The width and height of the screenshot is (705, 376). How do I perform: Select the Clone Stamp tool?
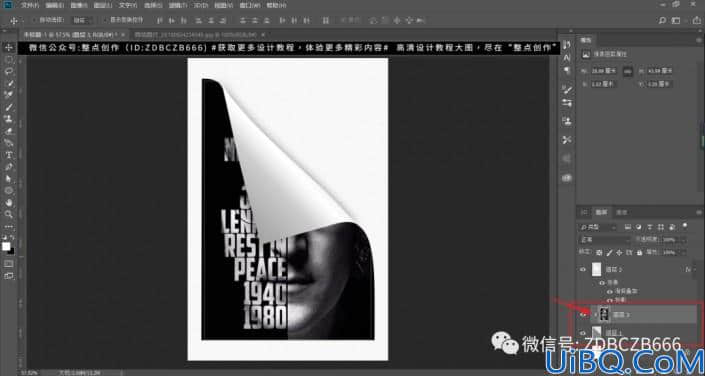(x=8, y=119)
